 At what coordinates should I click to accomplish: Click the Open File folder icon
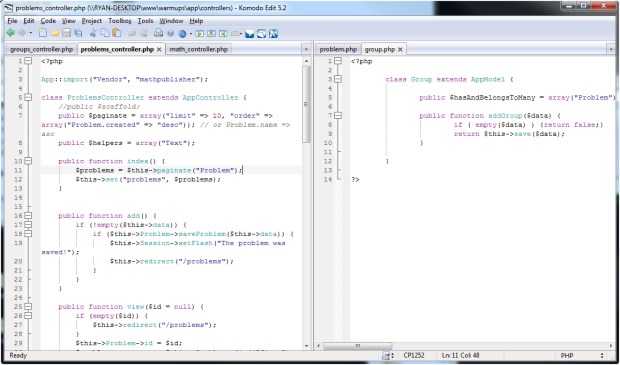(55, 33)
